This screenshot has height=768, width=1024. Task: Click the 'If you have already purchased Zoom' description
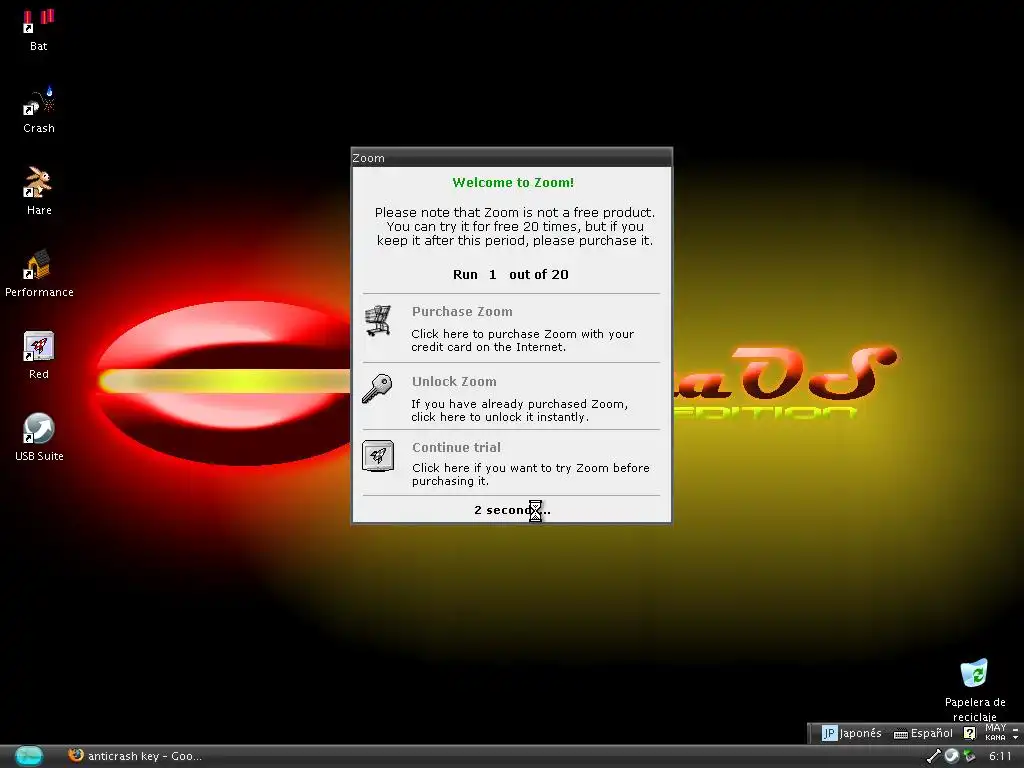pyautogui.click(x=519, y=410)
